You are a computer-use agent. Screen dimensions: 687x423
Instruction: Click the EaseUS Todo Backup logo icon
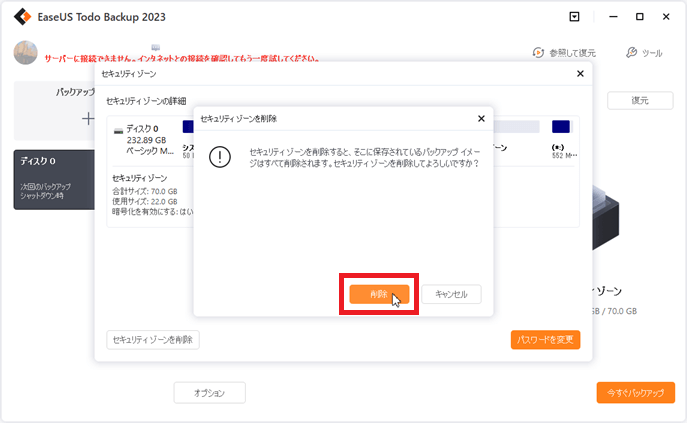(19, 17)
